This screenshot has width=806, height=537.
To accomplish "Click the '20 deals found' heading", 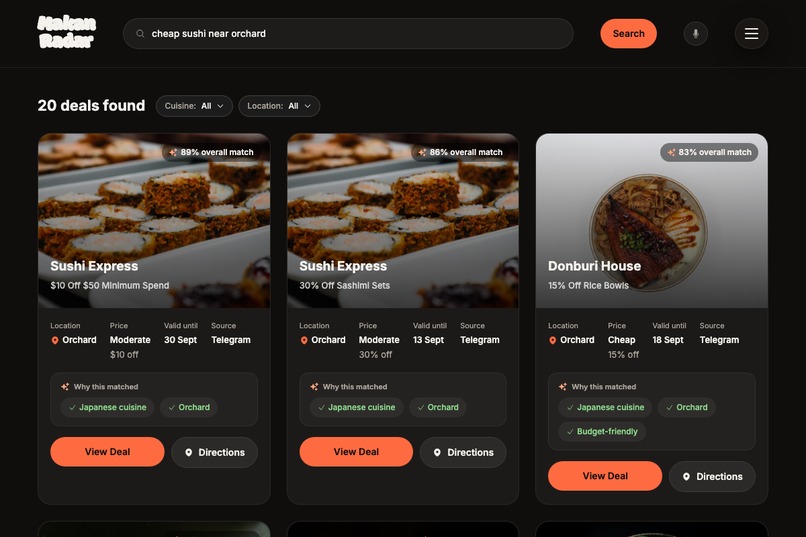I will pos(91,105).
